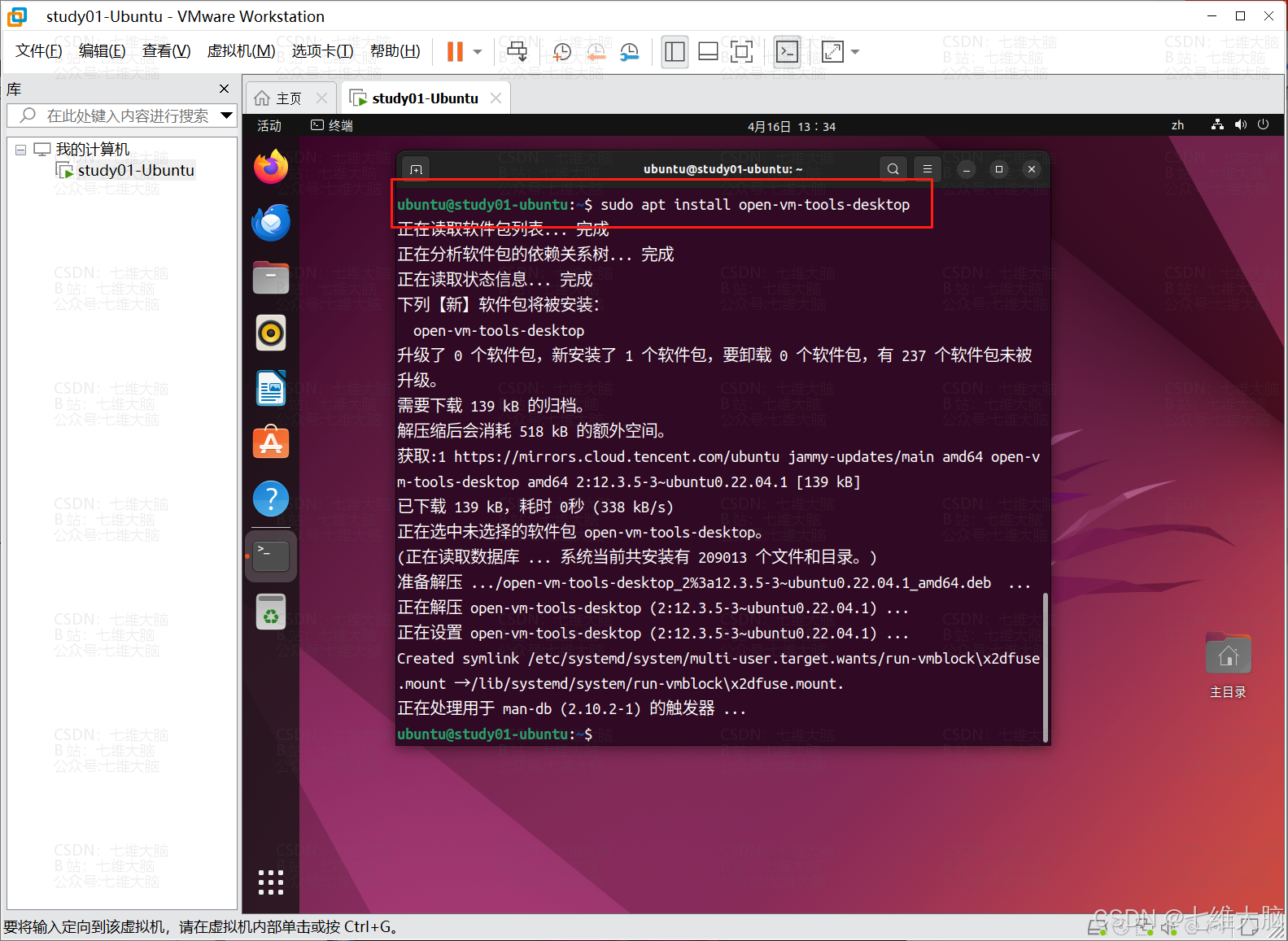Toggle the library sidebar view

click(675, 52)
